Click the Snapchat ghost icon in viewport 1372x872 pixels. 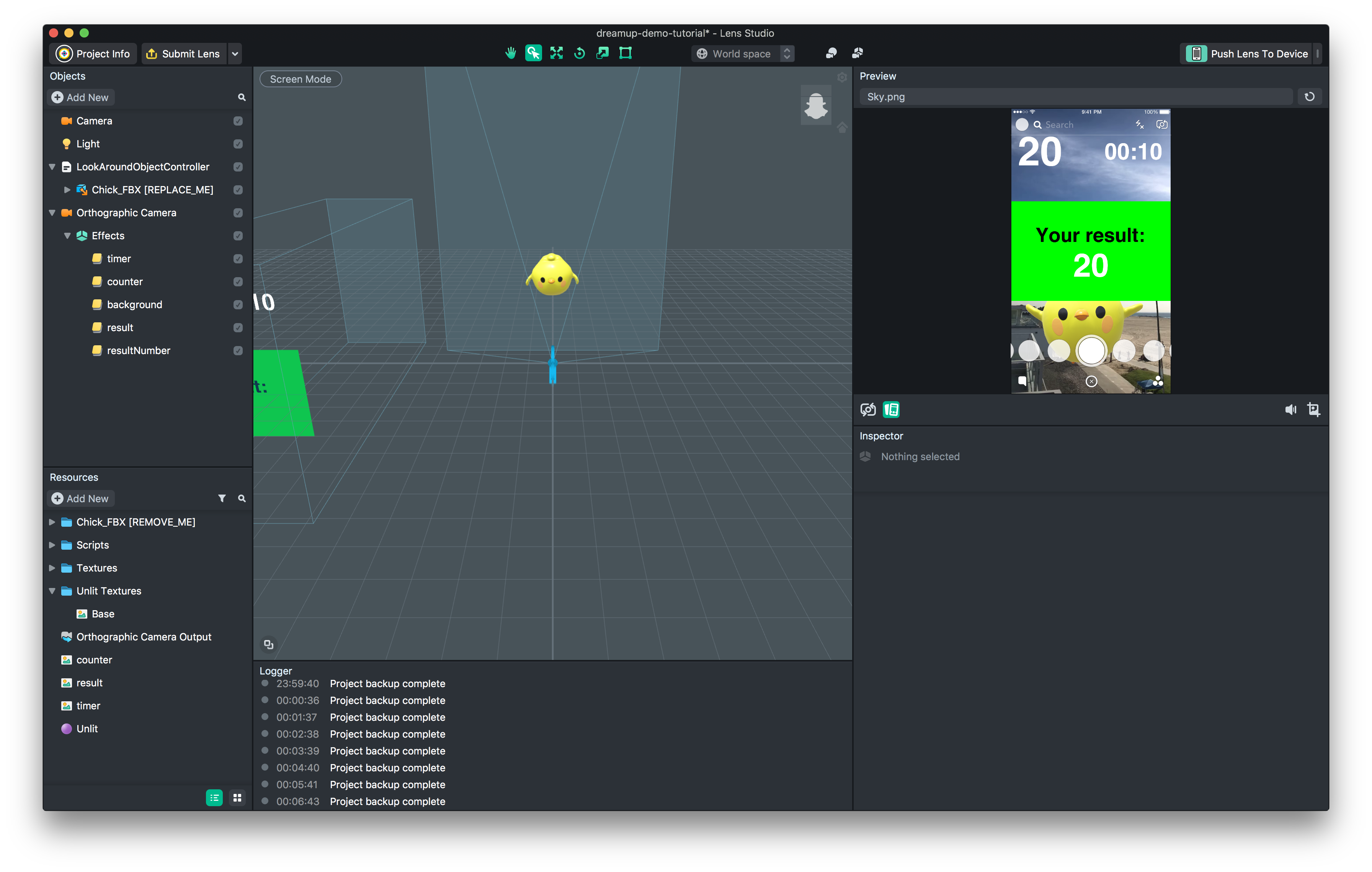click(815, 106)
